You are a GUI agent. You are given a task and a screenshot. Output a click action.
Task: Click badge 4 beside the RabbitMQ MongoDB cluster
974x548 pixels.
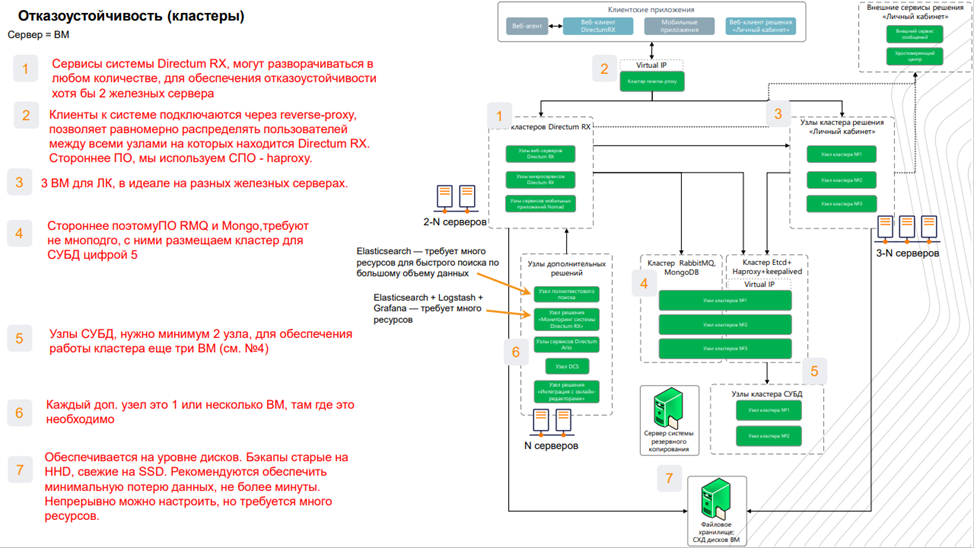point(644,283)
